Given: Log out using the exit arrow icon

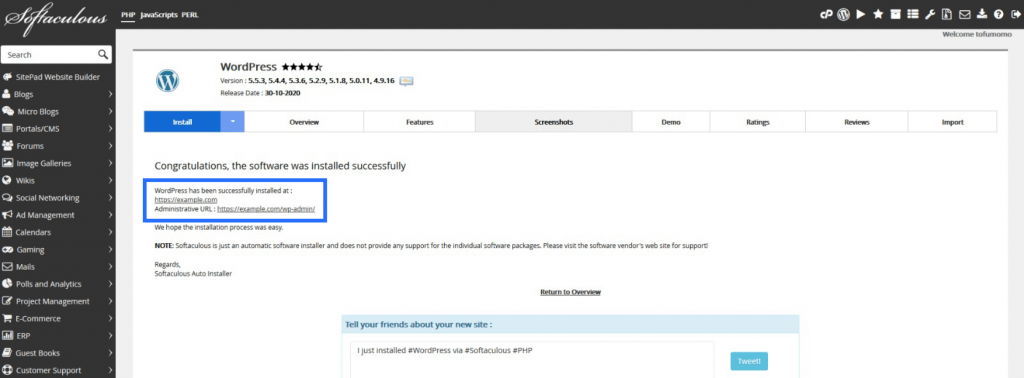Looking at the screenshot, I should click(x=1015, y=14).
